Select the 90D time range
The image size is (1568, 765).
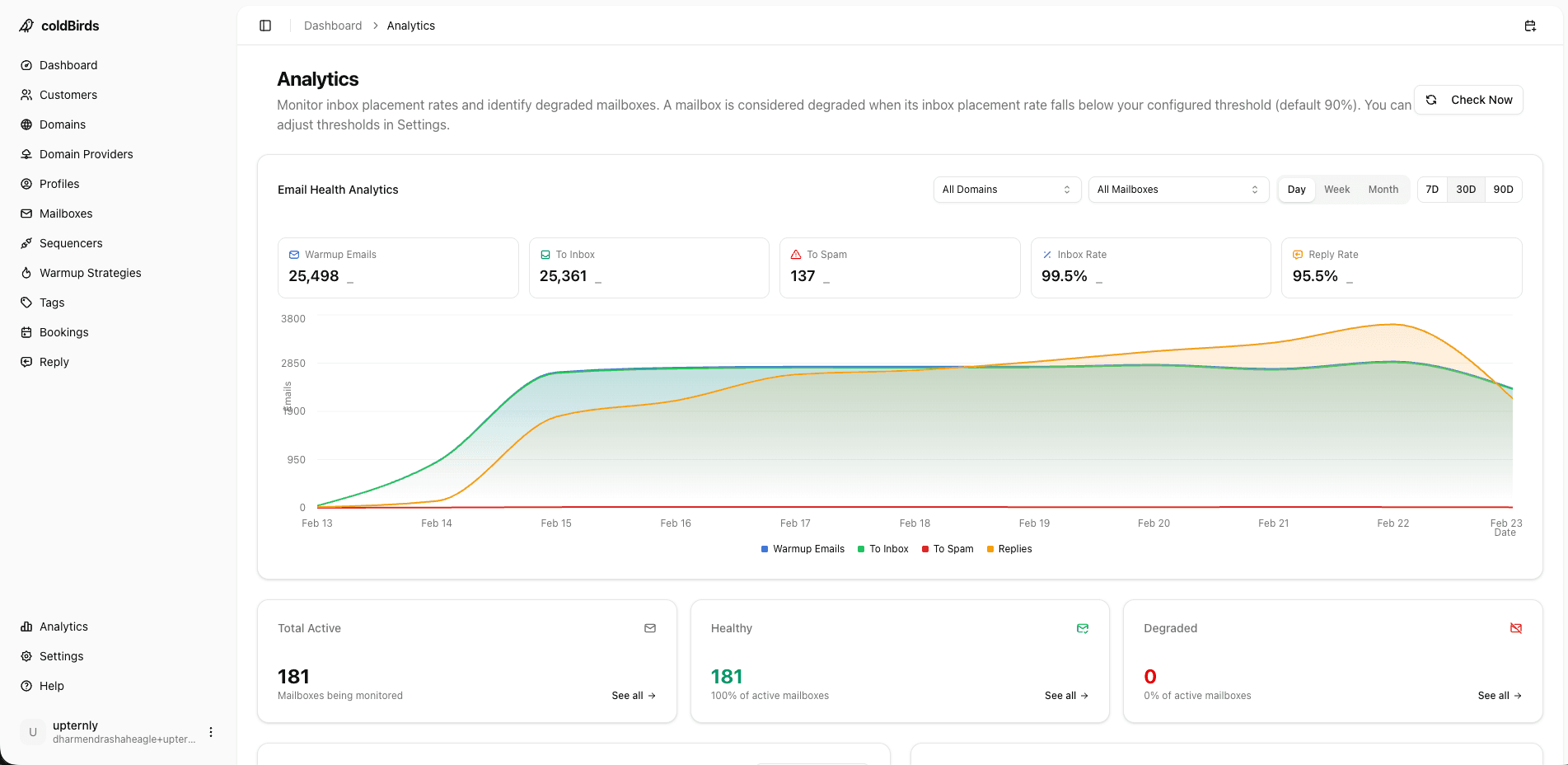click(x=1503, y=189)
